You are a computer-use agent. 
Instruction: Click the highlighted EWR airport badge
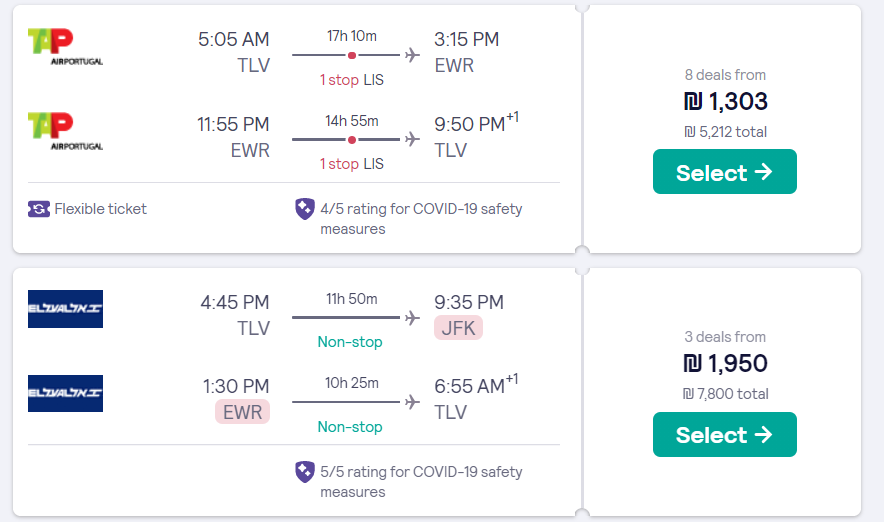tap(242, 412)
